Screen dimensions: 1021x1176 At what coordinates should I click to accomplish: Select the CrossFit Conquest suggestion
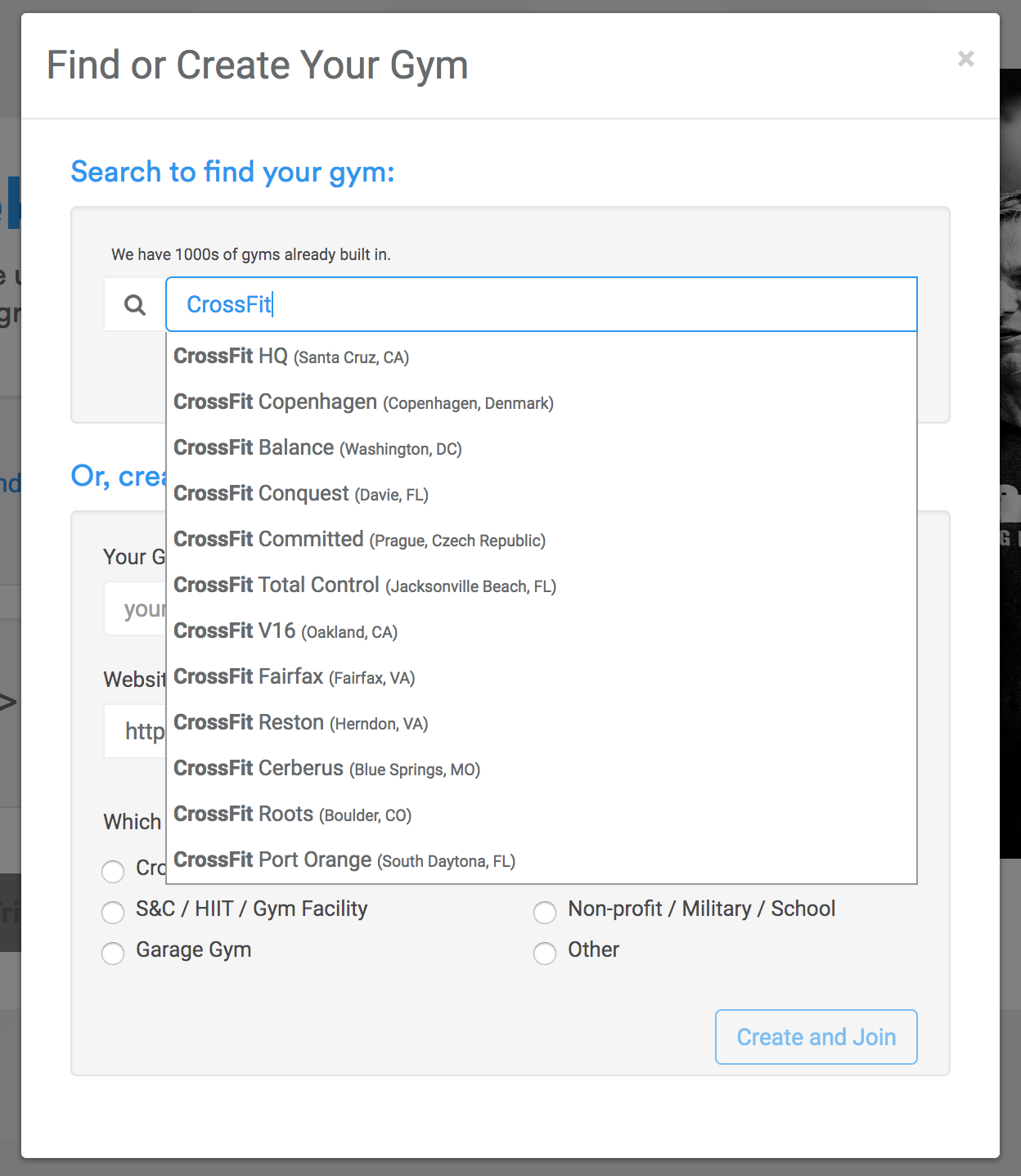[301, 494]
